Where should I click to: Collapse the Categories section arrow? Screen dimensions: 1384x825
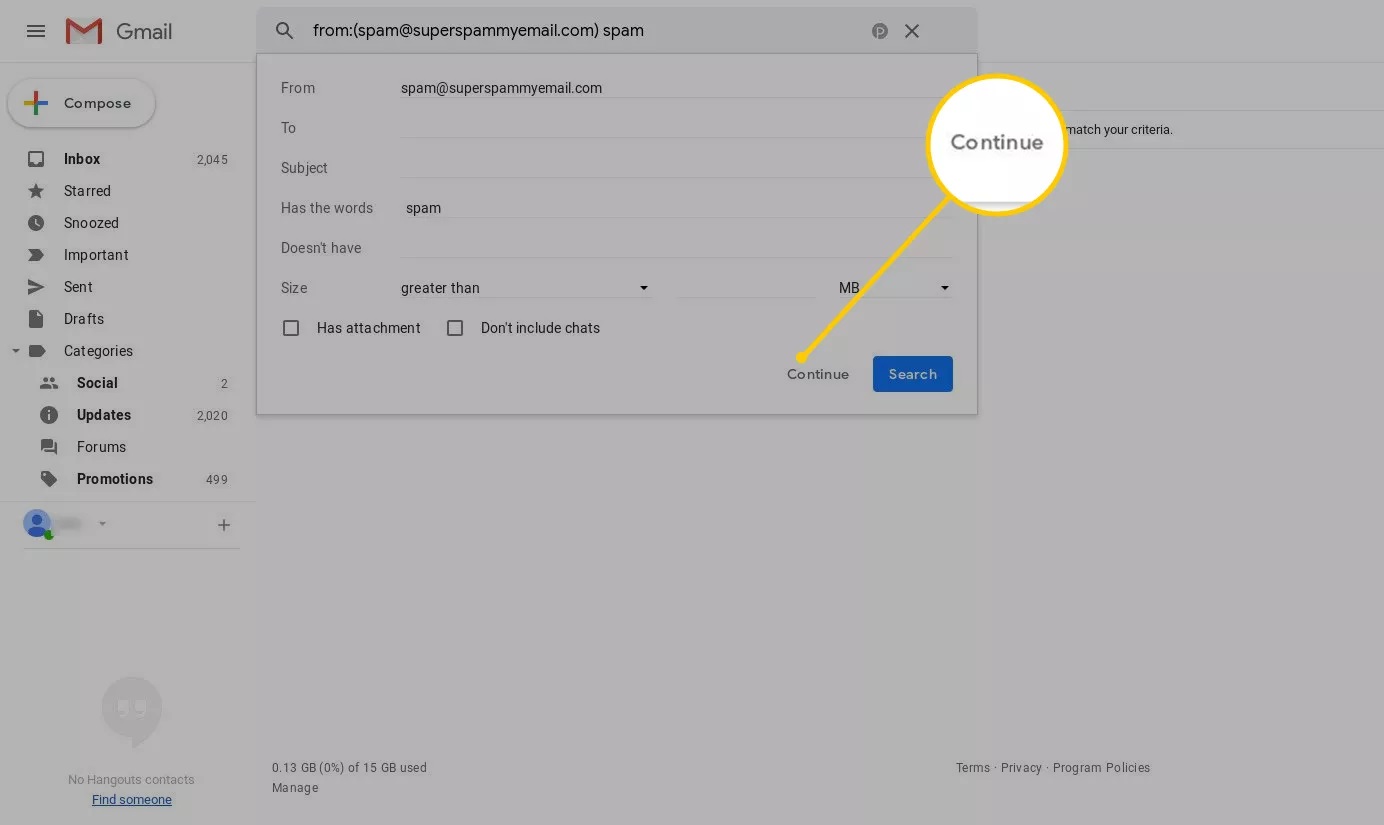point(15,351)
